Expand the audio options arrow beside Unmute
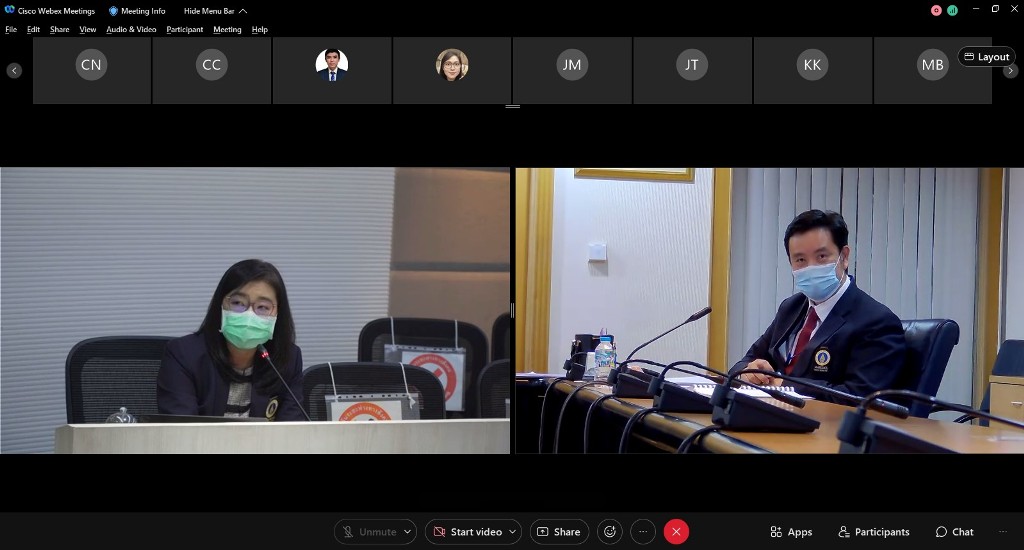Image resolution: width=1024 pixels, height=550 pixels. (x=408, y=532)
